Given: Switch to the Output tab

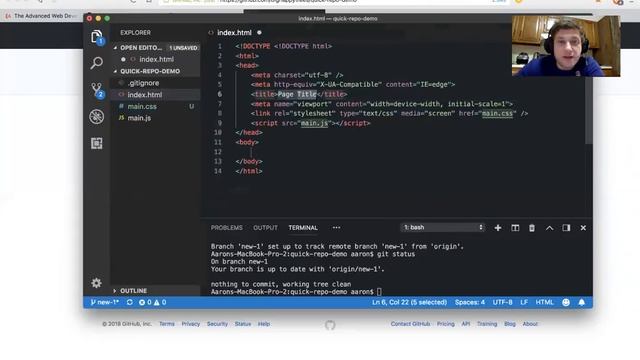Looking at the screenshot, I should pyautogui.click(x=265, y=228).
